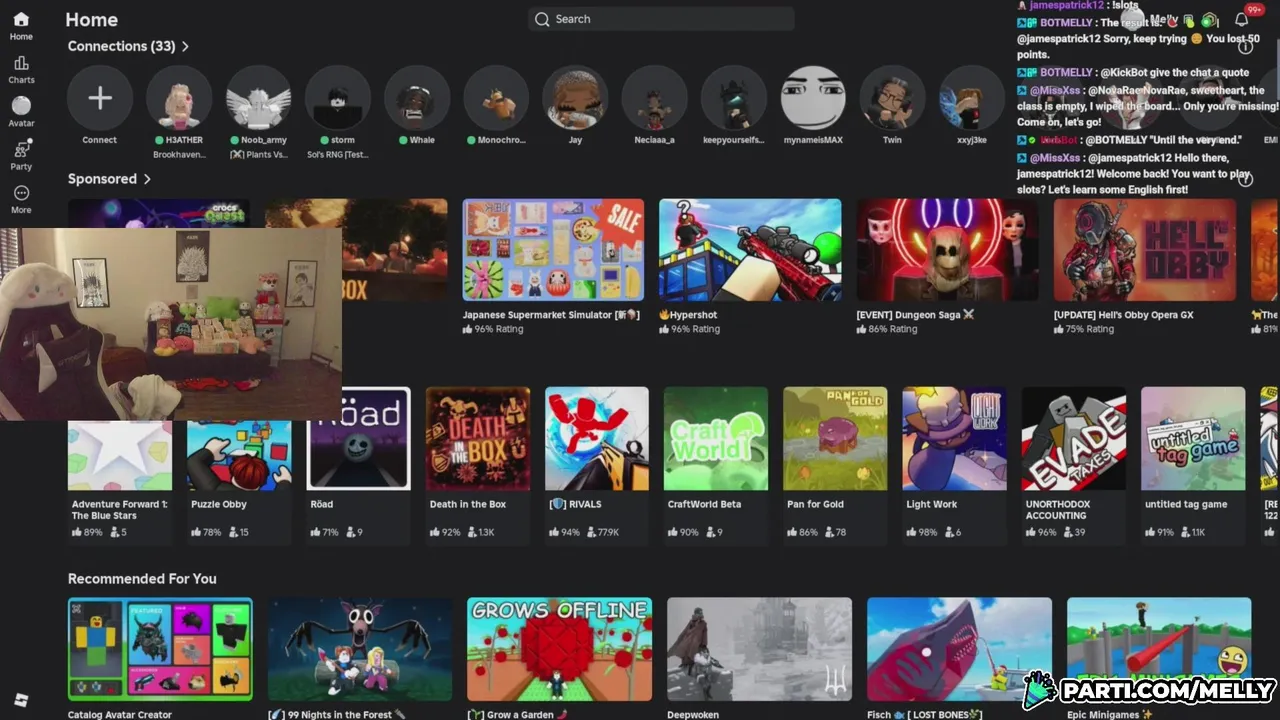
Task: Open H3ATHER's connection avatar
Action: click(179, 97)
